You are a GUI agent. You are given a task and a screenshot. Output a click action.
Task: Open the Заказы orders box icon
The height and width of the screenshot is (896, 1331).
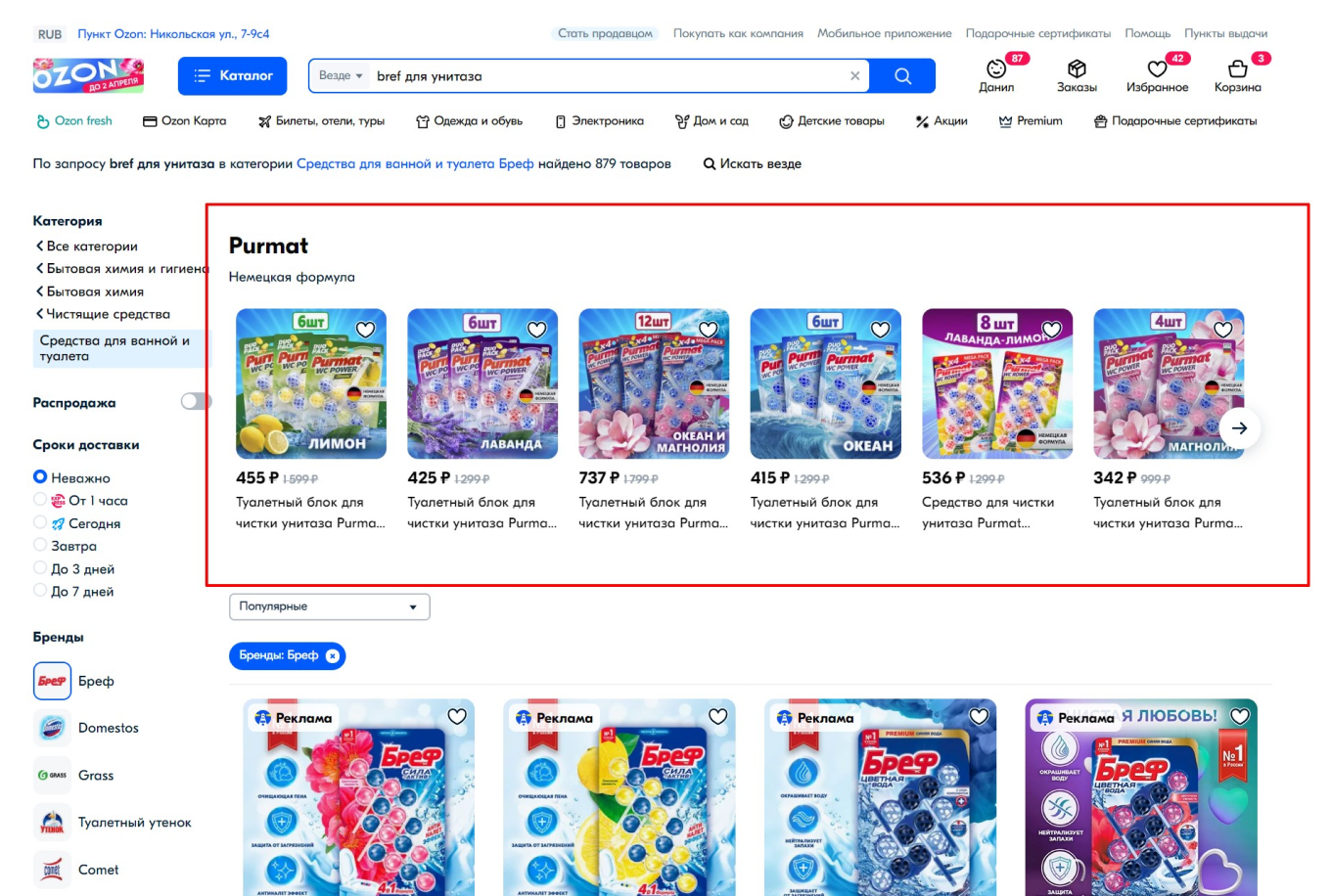(x=1077, y=68)
